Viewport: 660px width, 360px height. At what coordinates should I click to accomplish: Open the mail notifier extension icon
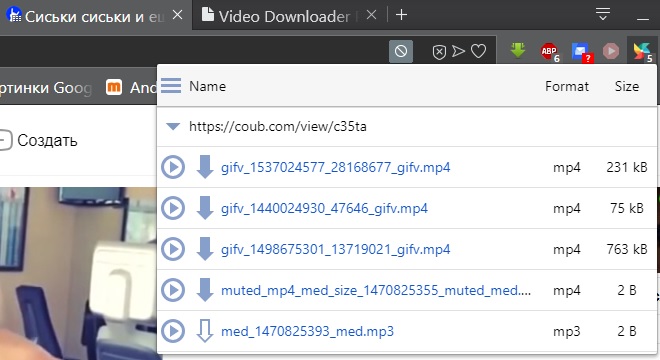582,52
